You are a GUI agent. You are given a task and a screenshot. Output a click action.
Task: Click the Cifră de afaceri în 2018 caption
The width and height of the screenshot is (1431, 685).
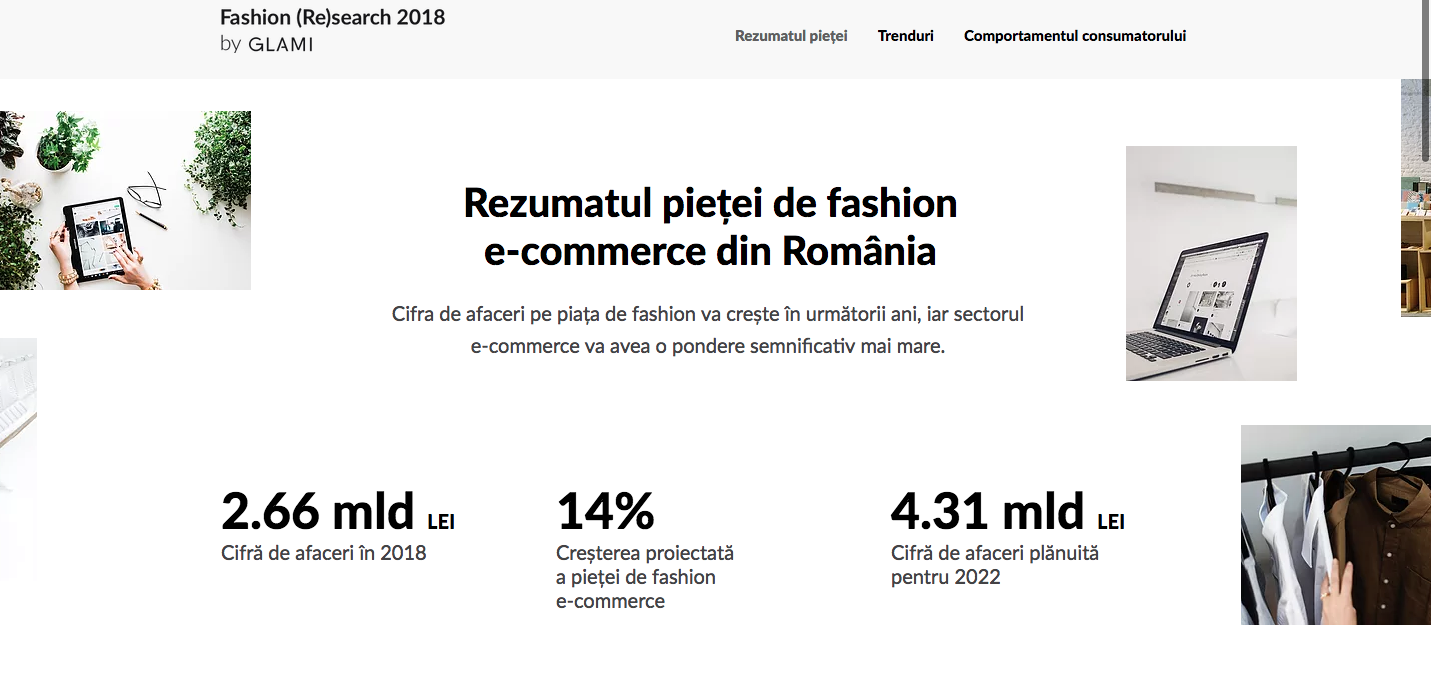323,553
